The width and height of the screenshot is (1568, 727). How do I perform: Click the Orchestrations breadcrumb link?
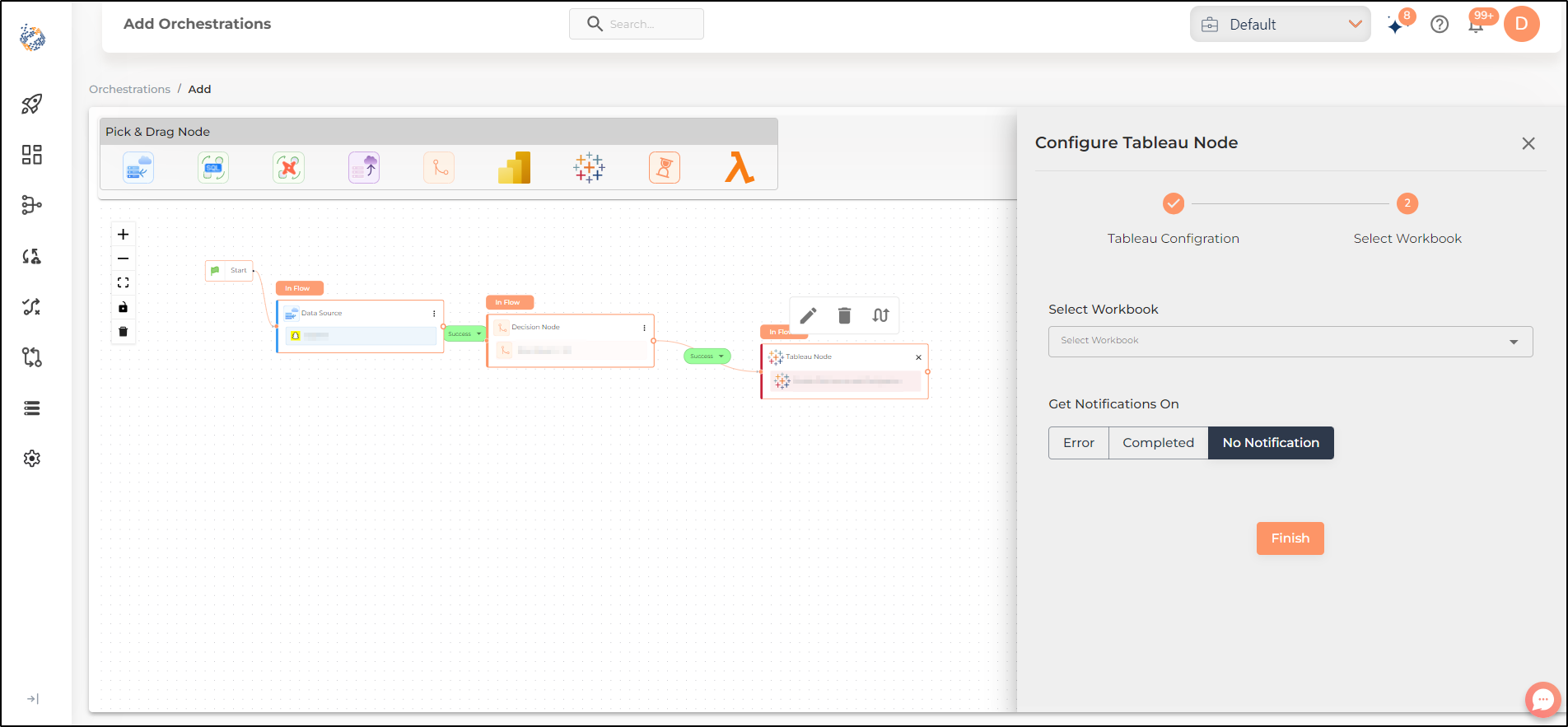(x=129, y=89)
